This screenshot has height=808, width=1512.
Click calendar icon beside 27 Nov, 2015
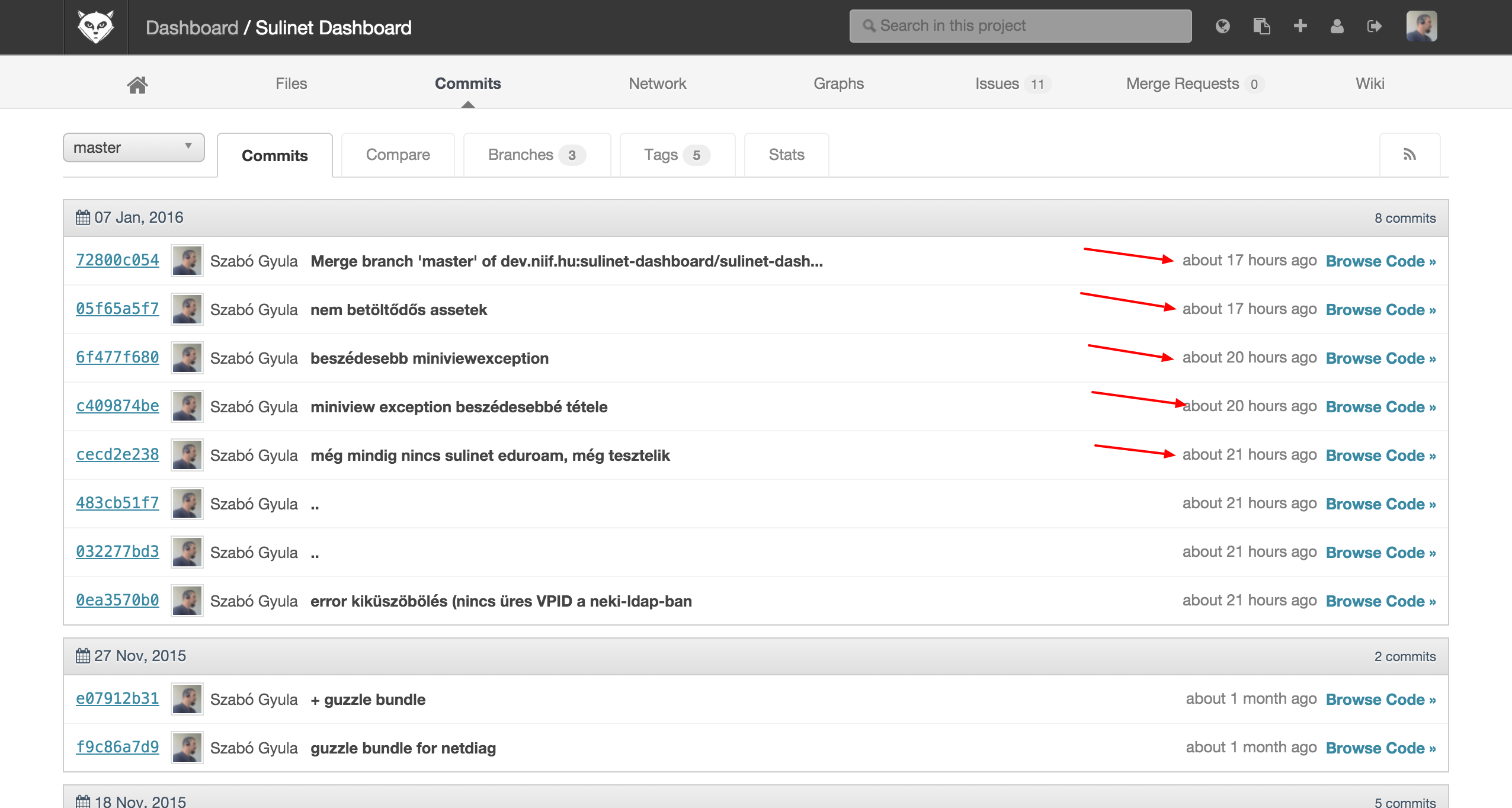[83, 656]
